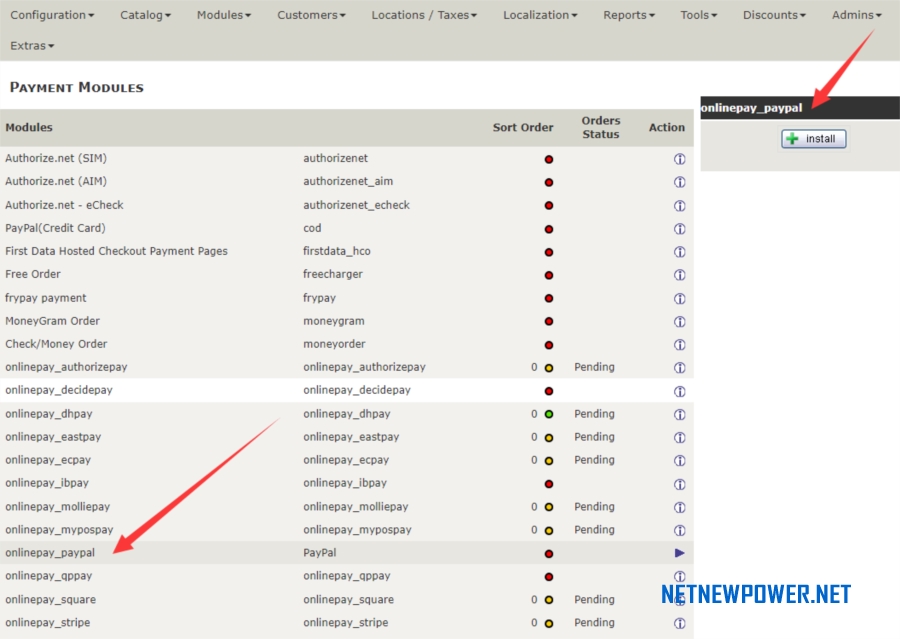Click info icon for onlinepay_mypospay row
Image resolution: width=900 pixels, height=639 pixels.
(680, 530)
